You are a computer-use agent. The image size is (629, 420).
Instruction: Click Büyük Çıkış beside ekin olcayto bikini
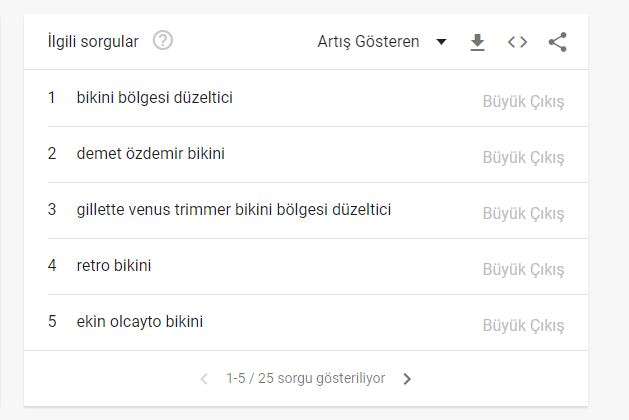(523, 325)
